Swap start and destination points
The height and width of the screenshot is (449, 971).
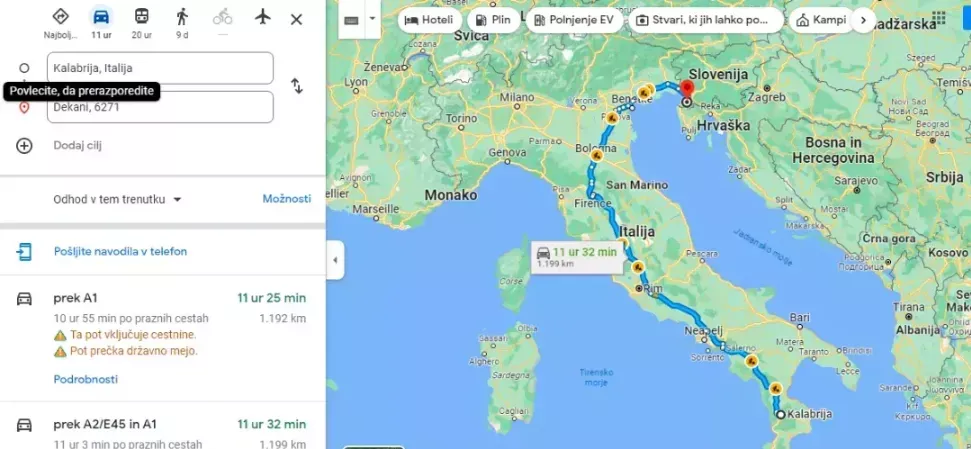[297, 85]
